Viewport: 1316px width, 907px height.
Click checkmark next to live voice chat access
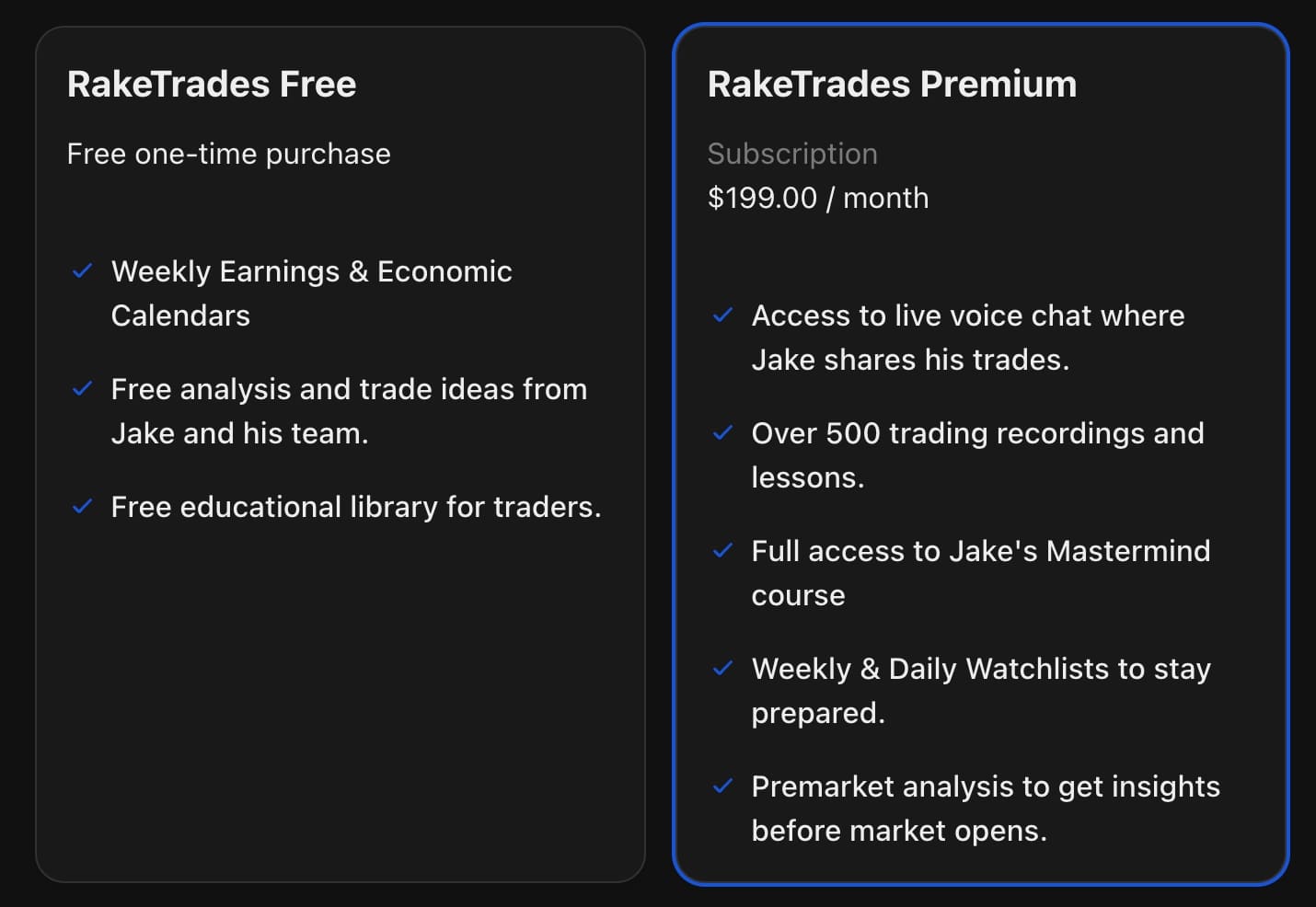pos(722,315)
